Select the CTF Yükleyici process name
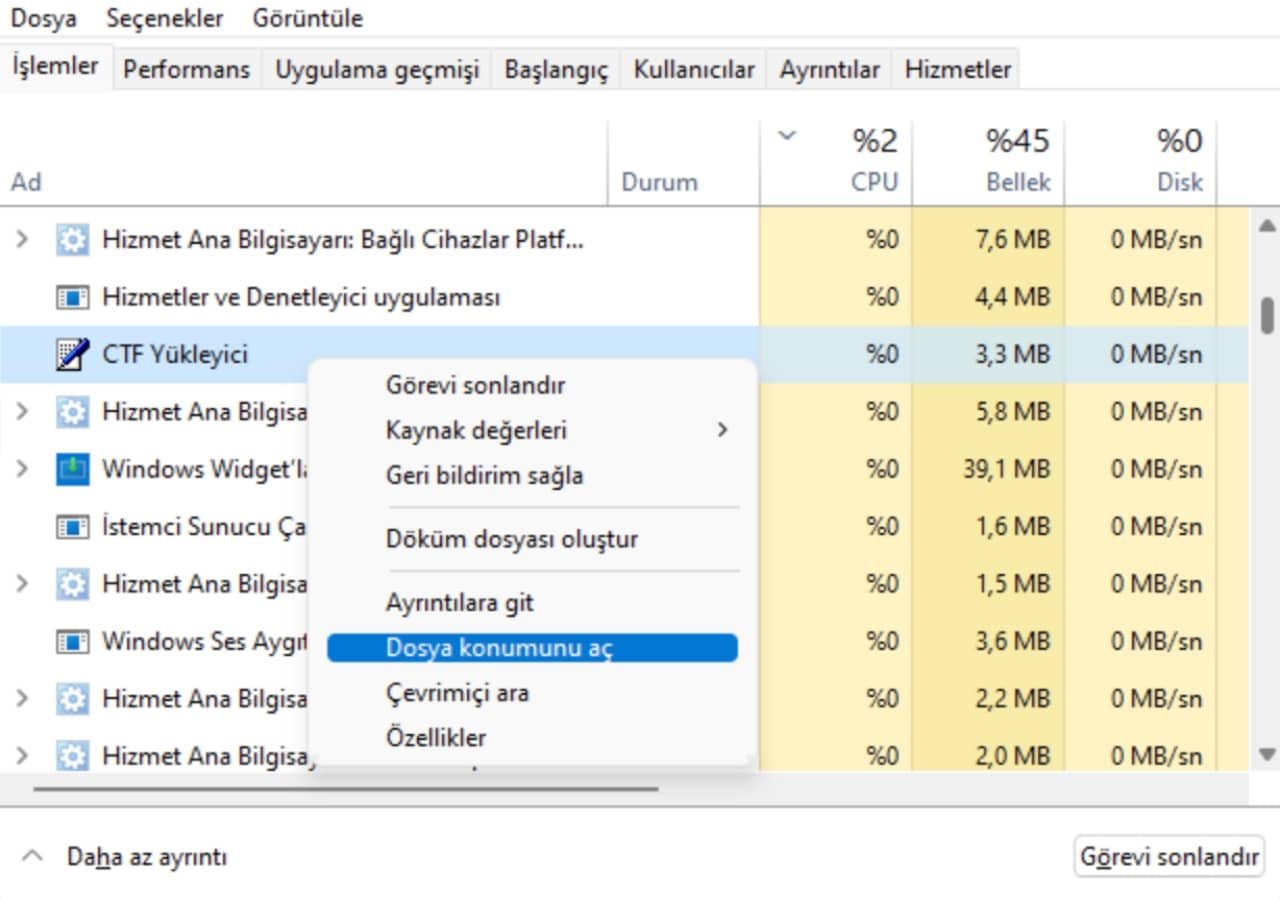This screenshot has height=900, width=1280. pos(175,355)
